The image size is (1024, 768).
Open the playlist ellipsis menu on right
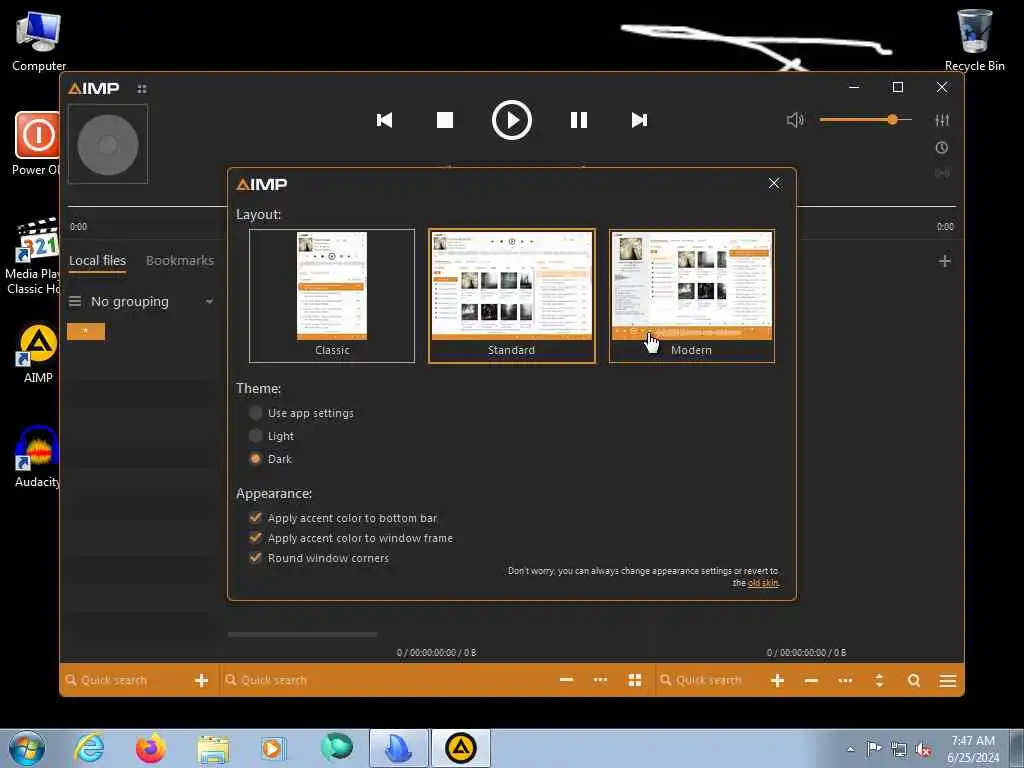tap(845, 680)
